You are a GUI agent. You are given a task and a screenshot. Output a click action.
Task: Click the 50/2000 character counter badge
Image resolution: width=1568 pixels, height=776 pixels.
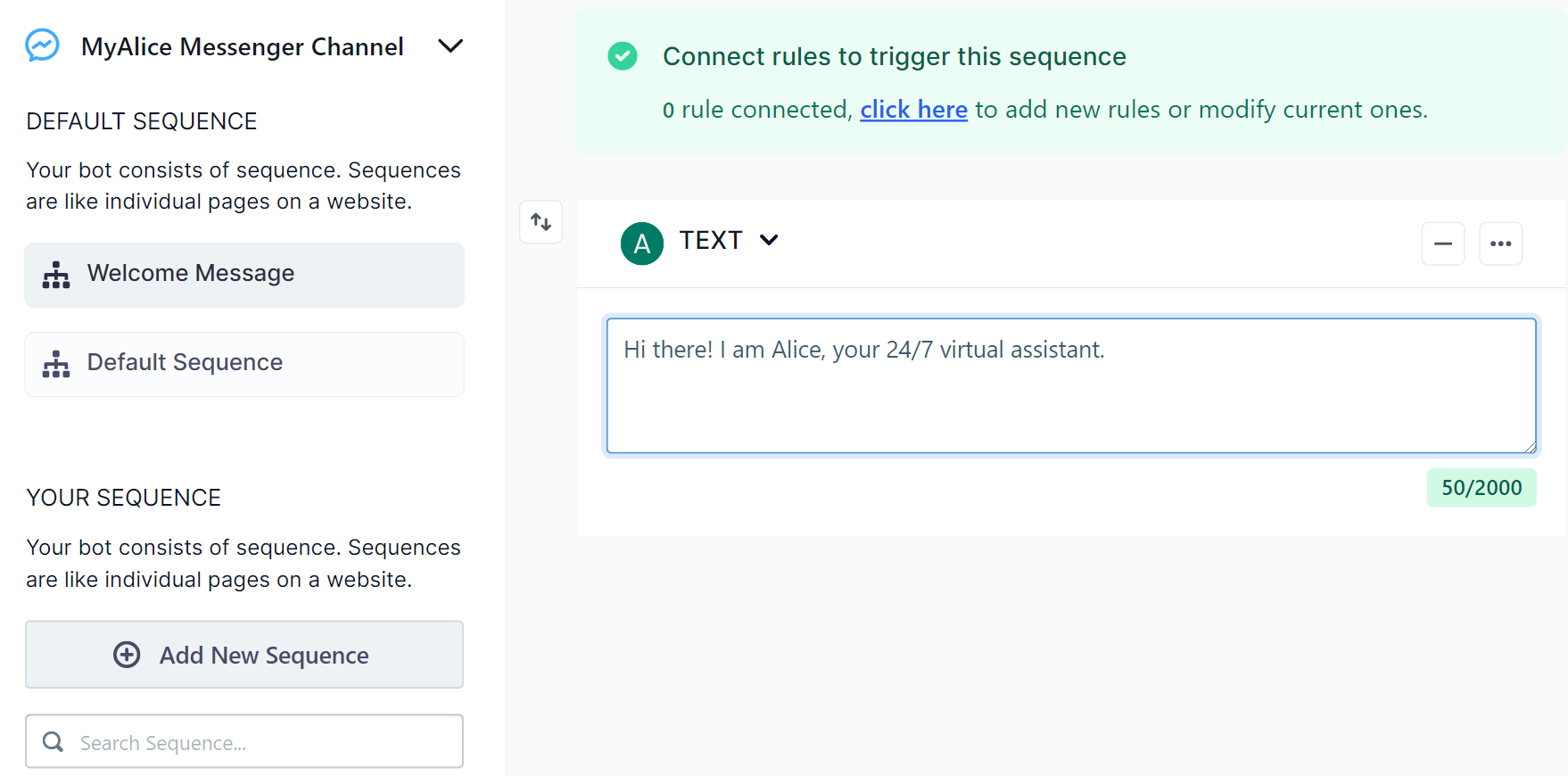pyautogui.click(x=1481, y=488)
